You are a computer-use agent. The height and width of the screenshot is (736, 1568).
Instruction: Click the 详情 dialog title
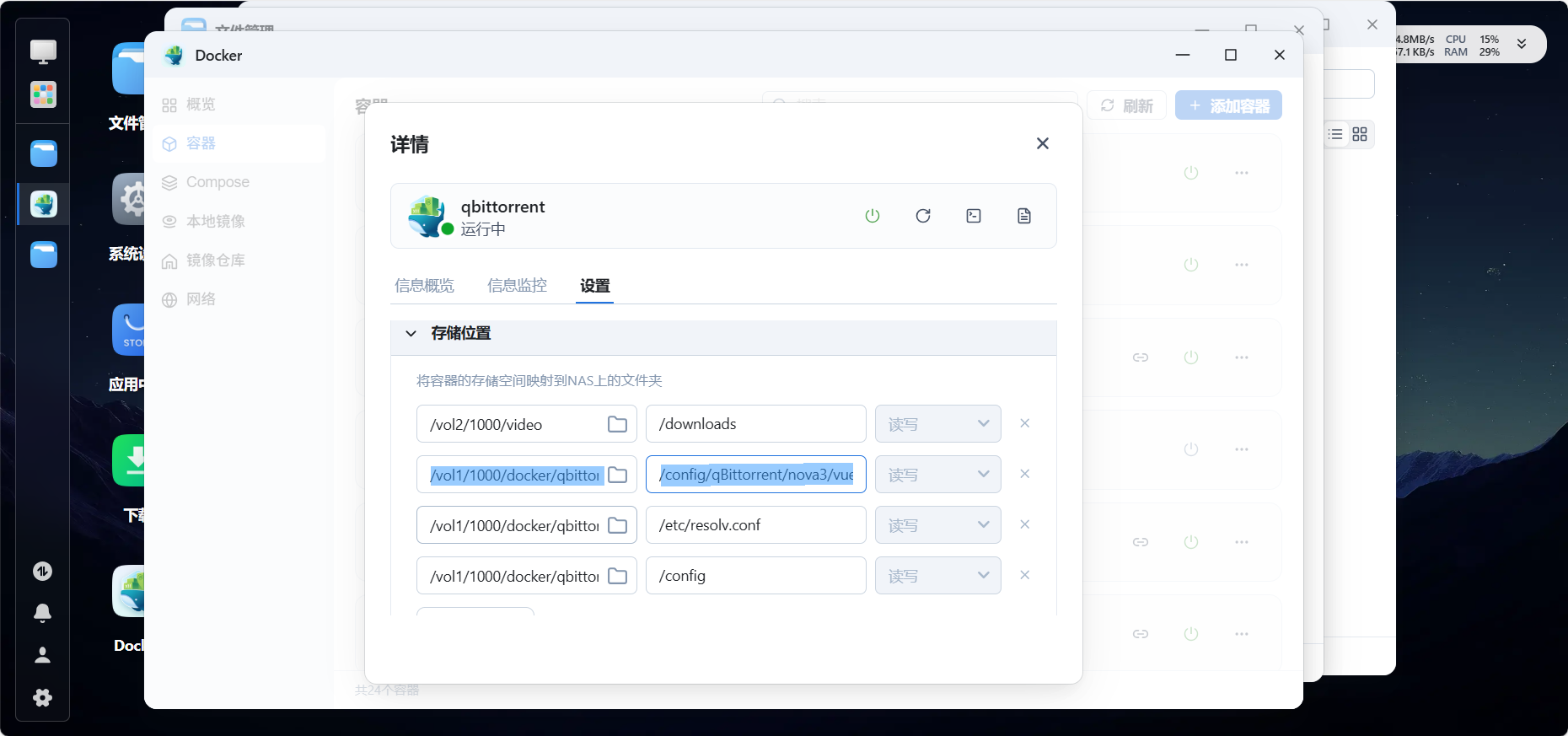(410, 144)
